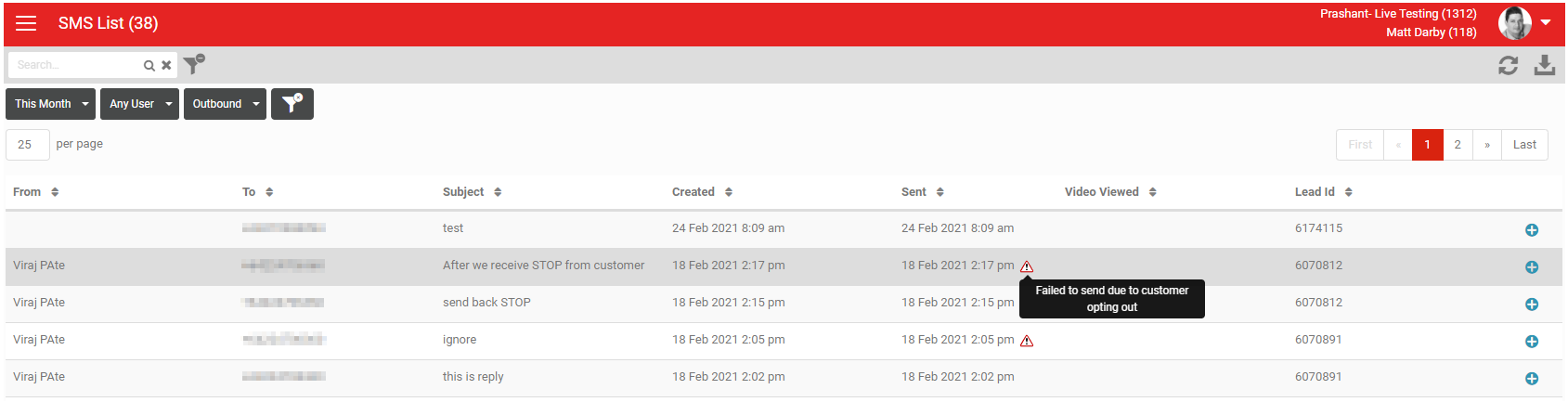The height and width of the screenshot is (402, 1568).
Task: Select the subject 'this is reply'
Action: pyautogui.click(x=473, y=377)
